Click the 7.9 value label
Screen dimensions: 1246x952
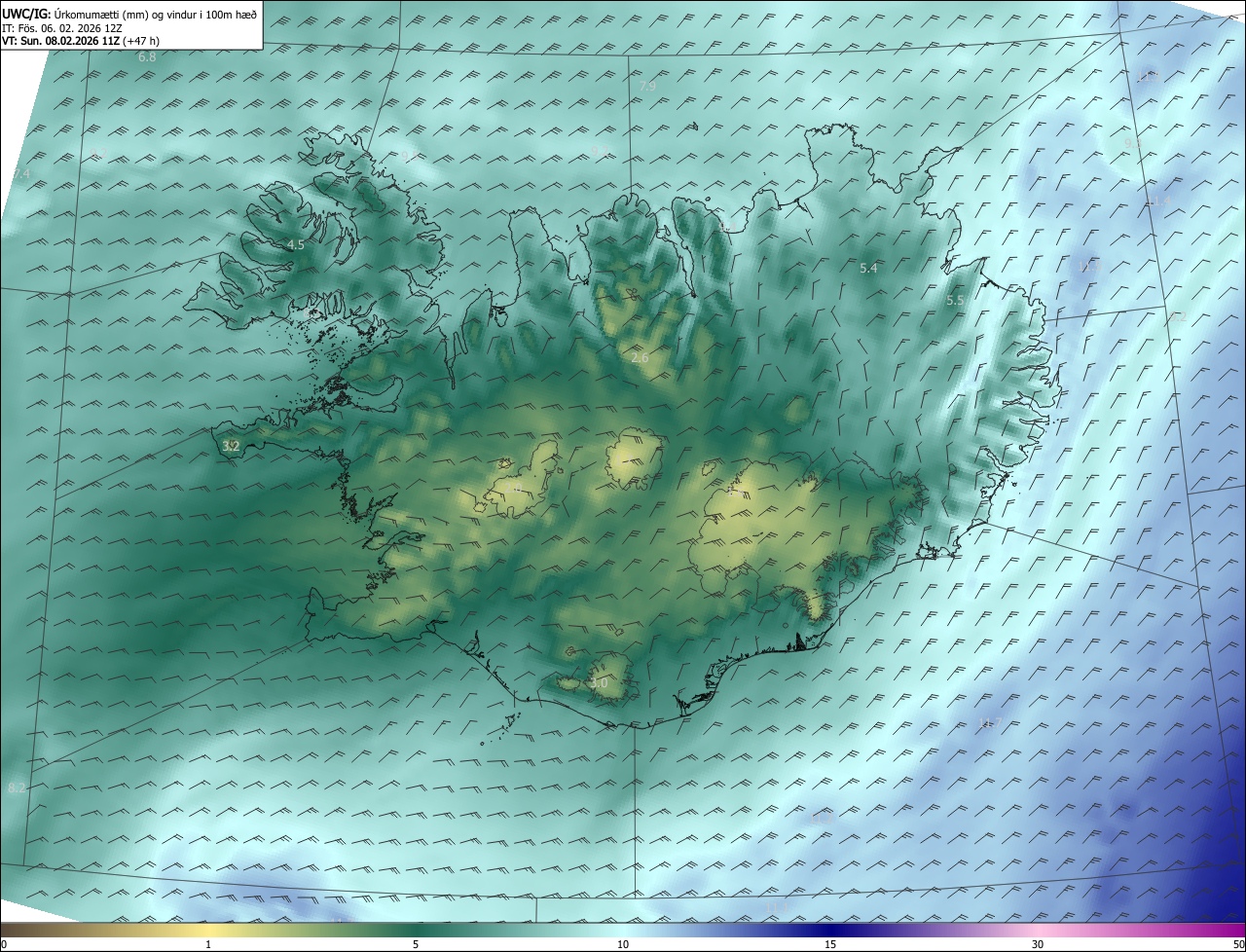point(647,87)
